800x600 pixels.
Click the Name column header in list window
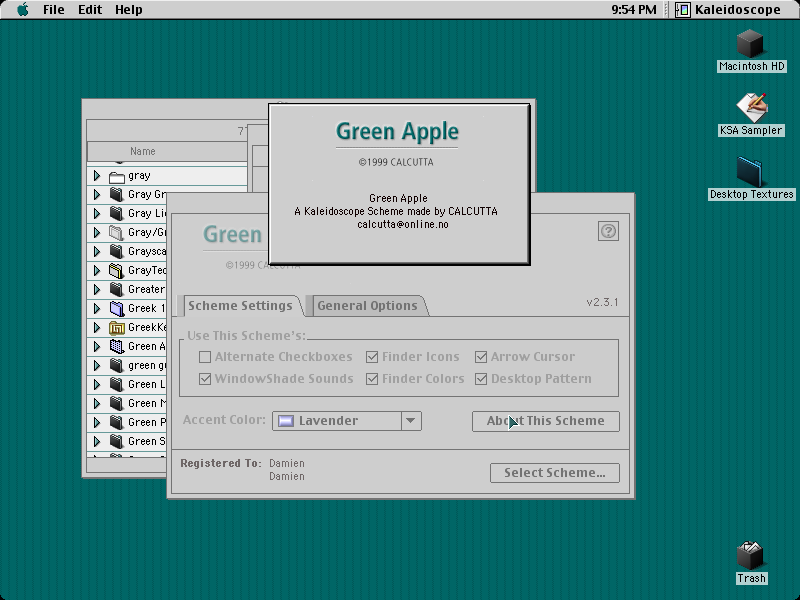coord(167,152)
